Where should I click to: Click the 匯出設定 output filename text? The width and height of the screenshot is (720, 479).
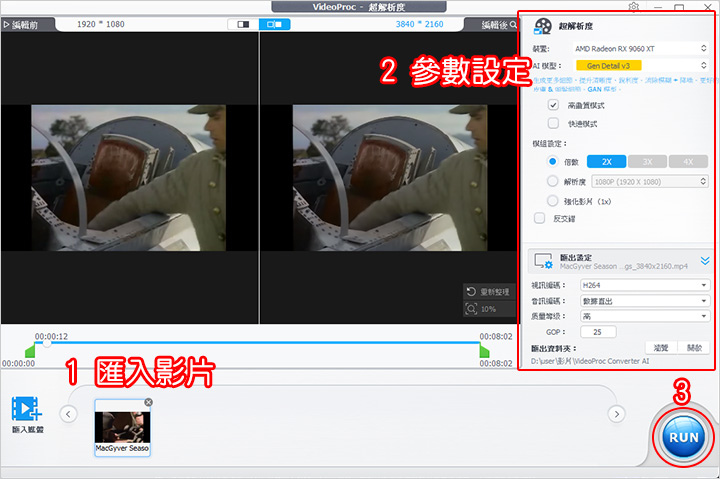coord(623,266)
